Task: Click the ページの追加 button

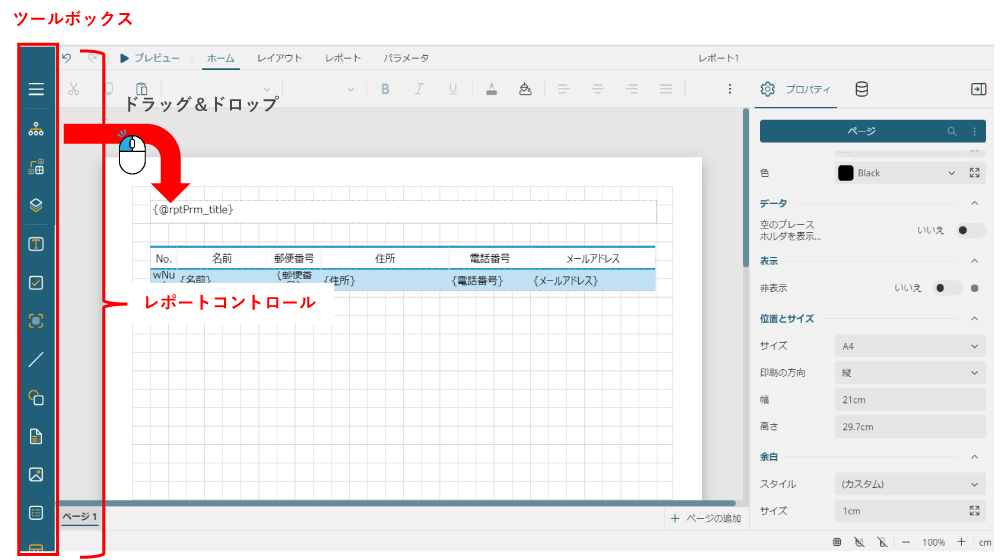Action: [x=706, y=518]
